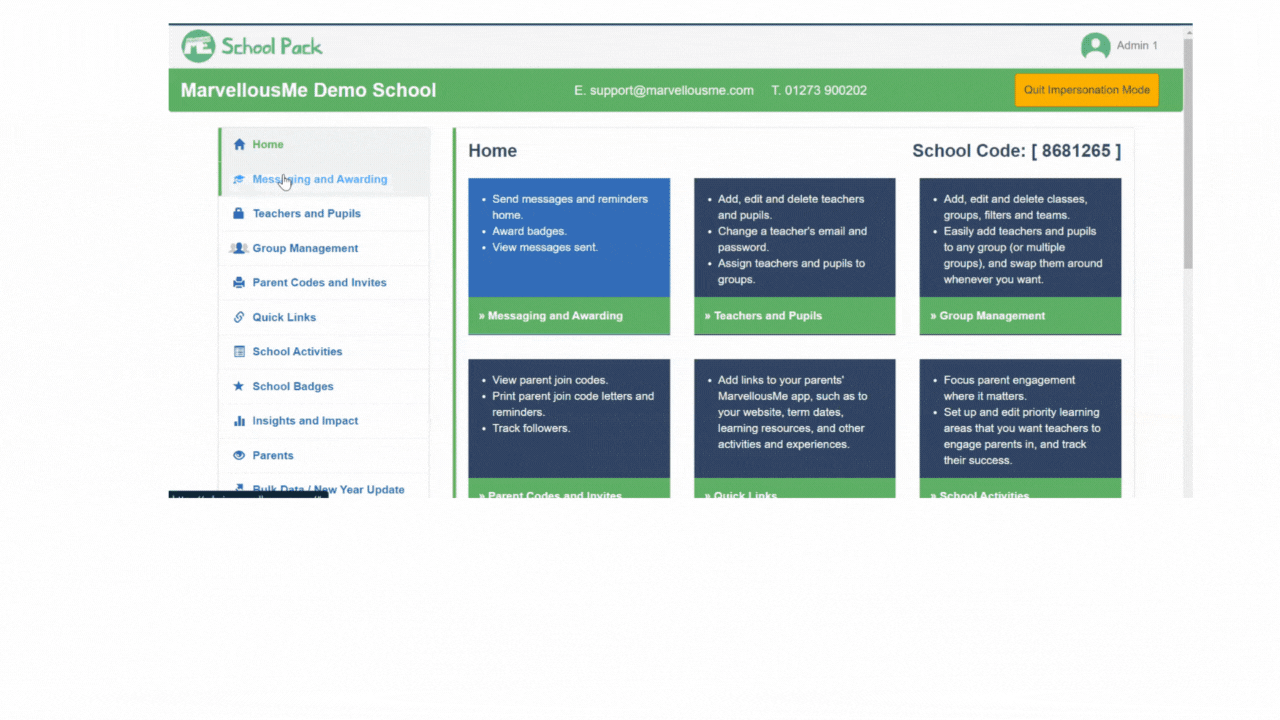Viewport: 1280px width, 720px height.
Task: Click the graduation cap Messaging icon
Action: pos(239,180)
